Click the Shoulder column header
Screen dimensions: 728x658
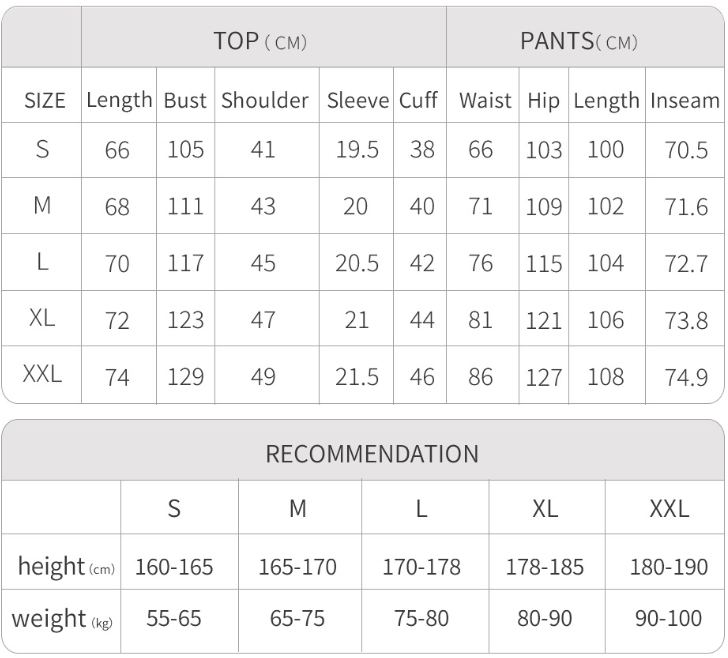point(265,101)
